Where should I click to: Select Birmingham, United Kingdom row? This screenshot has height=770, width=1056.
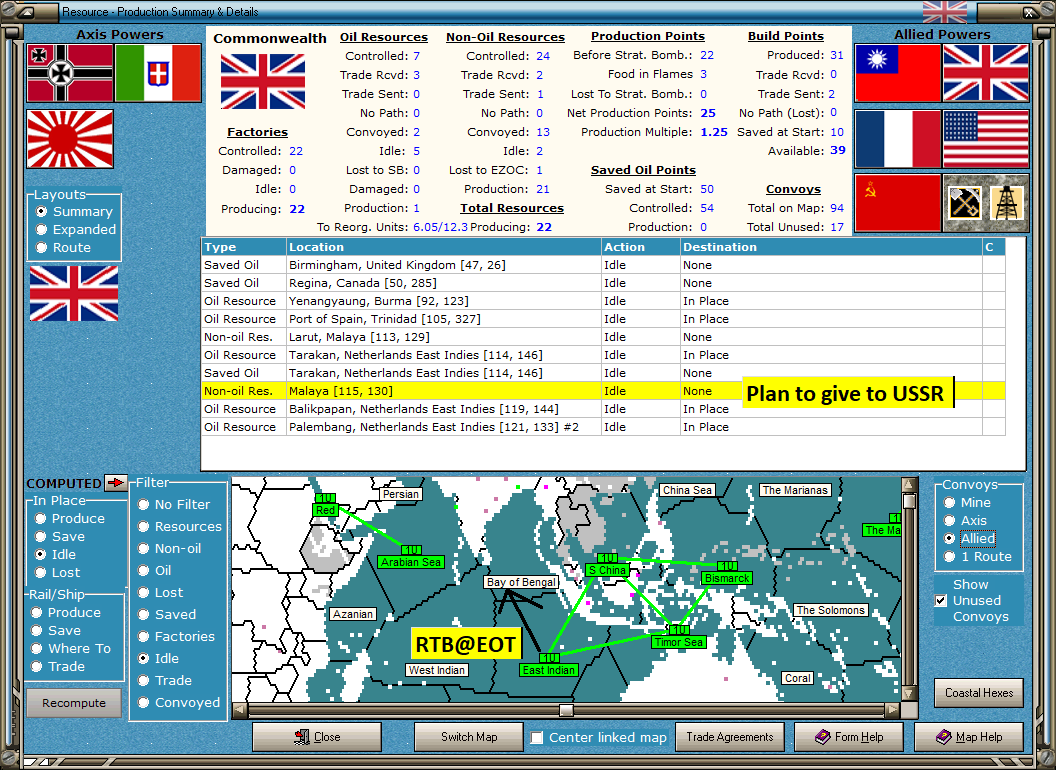603,265
